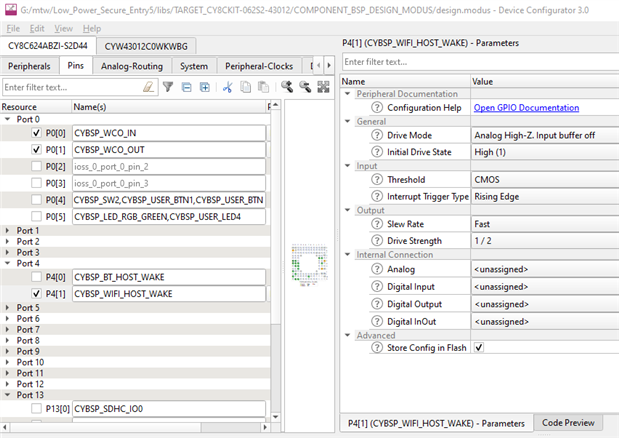
Task: Open help icon next to Slew Rate
Action: [377, 224]
